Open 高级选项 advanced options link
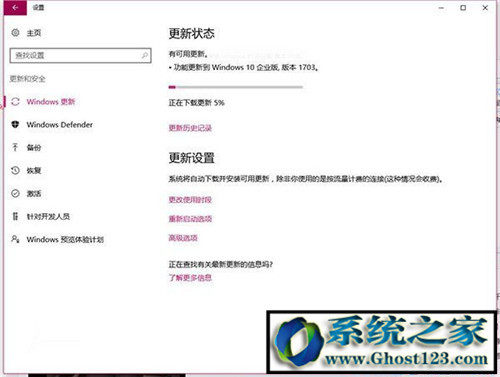 tap(183, 238)
